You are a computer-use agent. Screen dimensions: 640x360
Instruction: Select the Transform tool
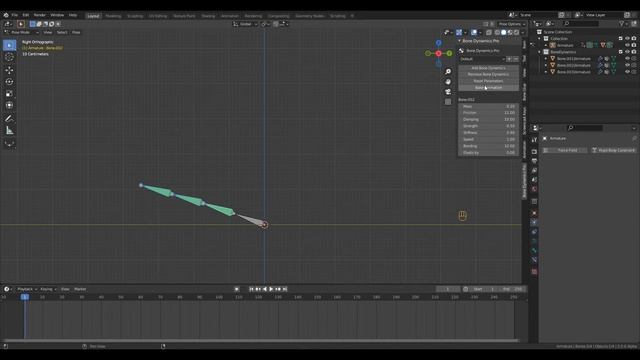pos(9,106)
